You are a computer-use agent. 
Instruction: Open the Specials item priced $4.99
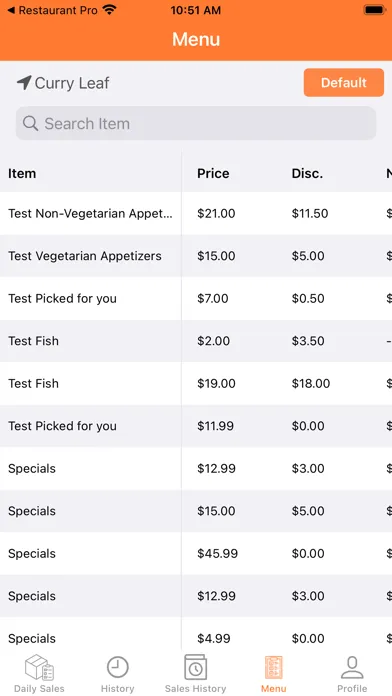pos(196,635)
